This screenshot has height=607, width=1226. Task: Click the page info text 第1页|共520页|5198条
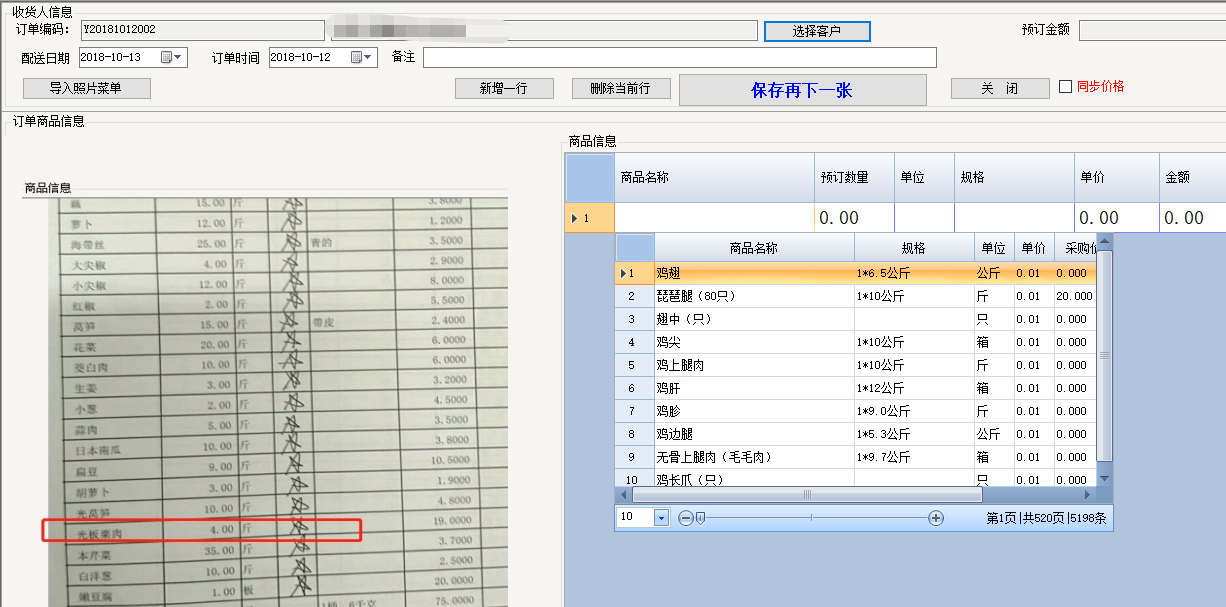coord(1046,518)
